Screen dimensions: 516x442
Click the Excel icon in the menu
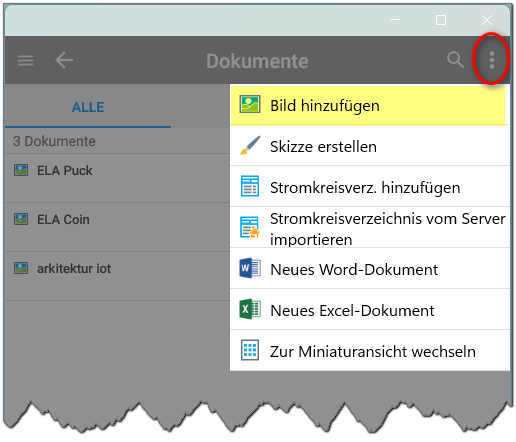click(250, 309)
